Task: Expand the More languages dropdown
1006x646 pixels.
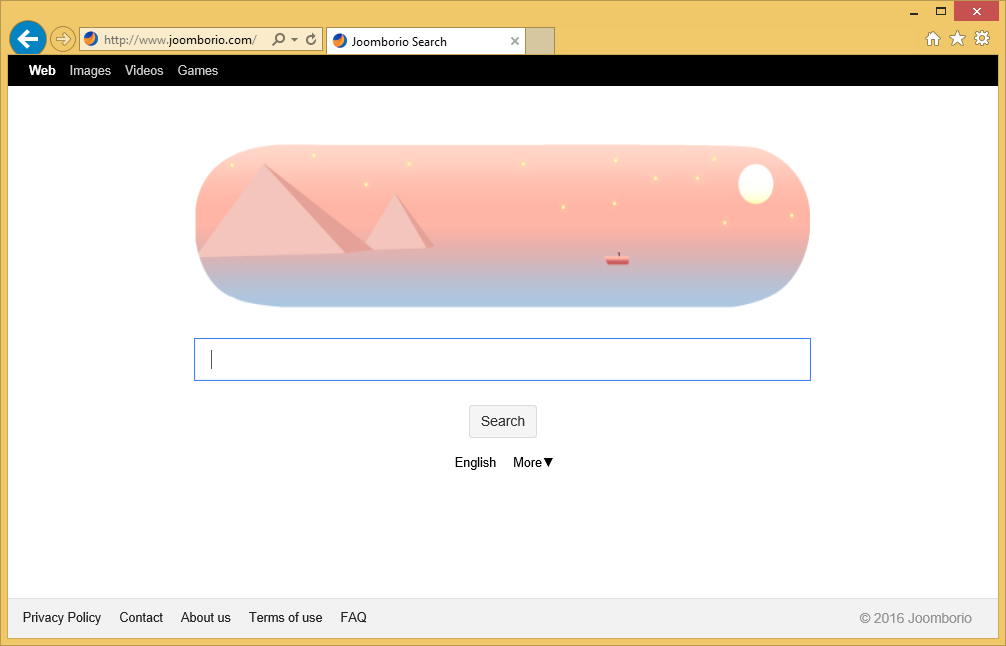Action: click(533, 463)
